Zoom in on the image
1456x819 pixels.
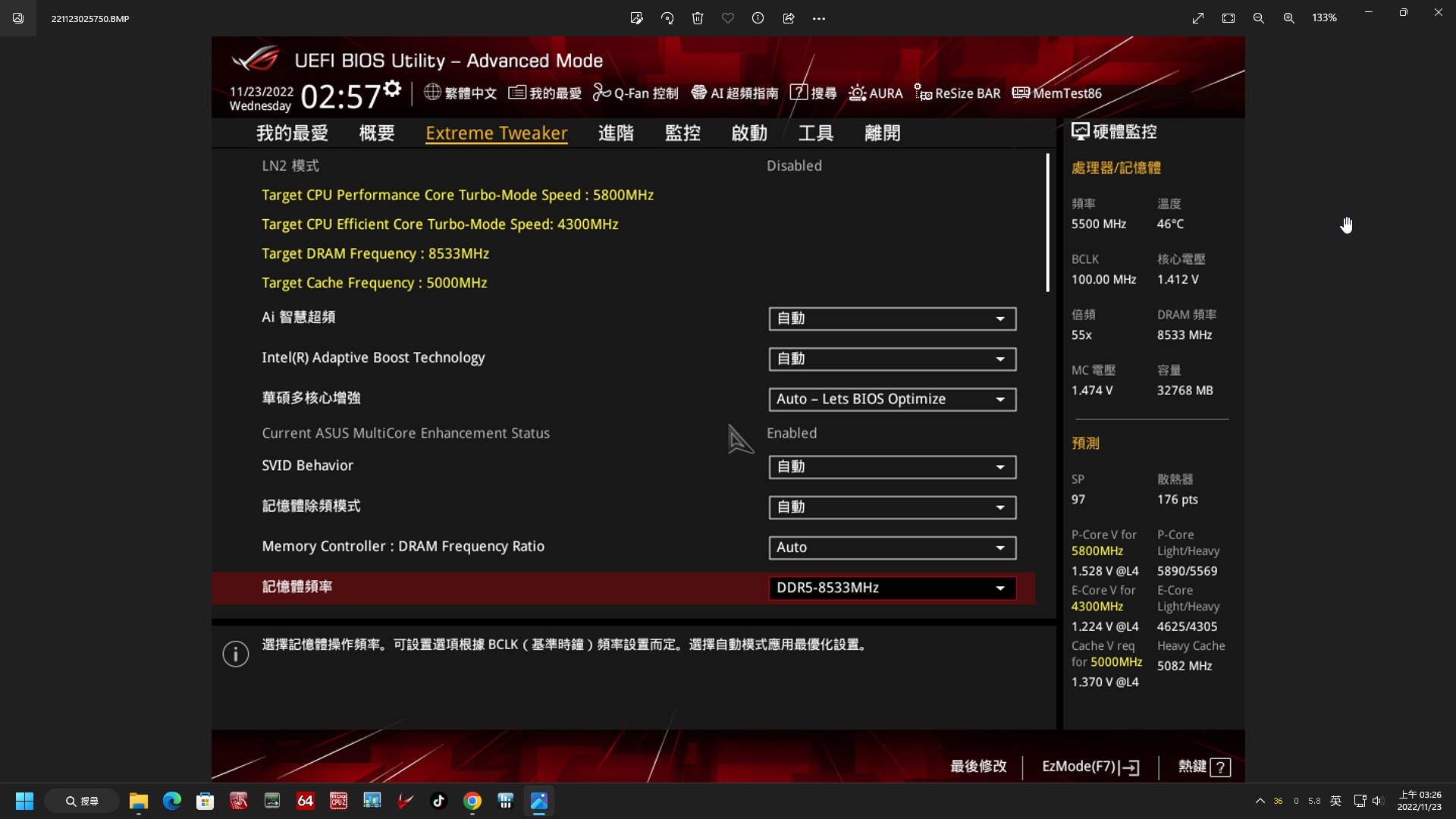1289,18
